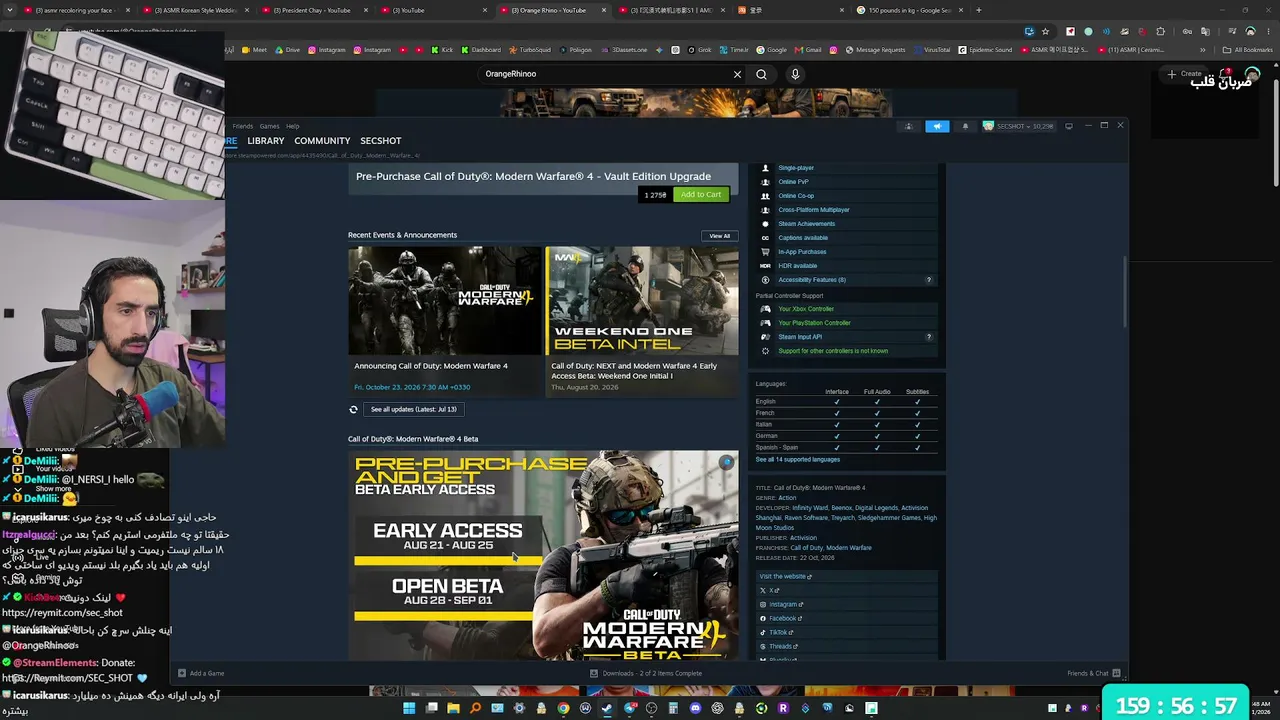This screenshot has height=720, width=1280.
Task: Open the Facebook link in game details
Action: coord(781,618)
